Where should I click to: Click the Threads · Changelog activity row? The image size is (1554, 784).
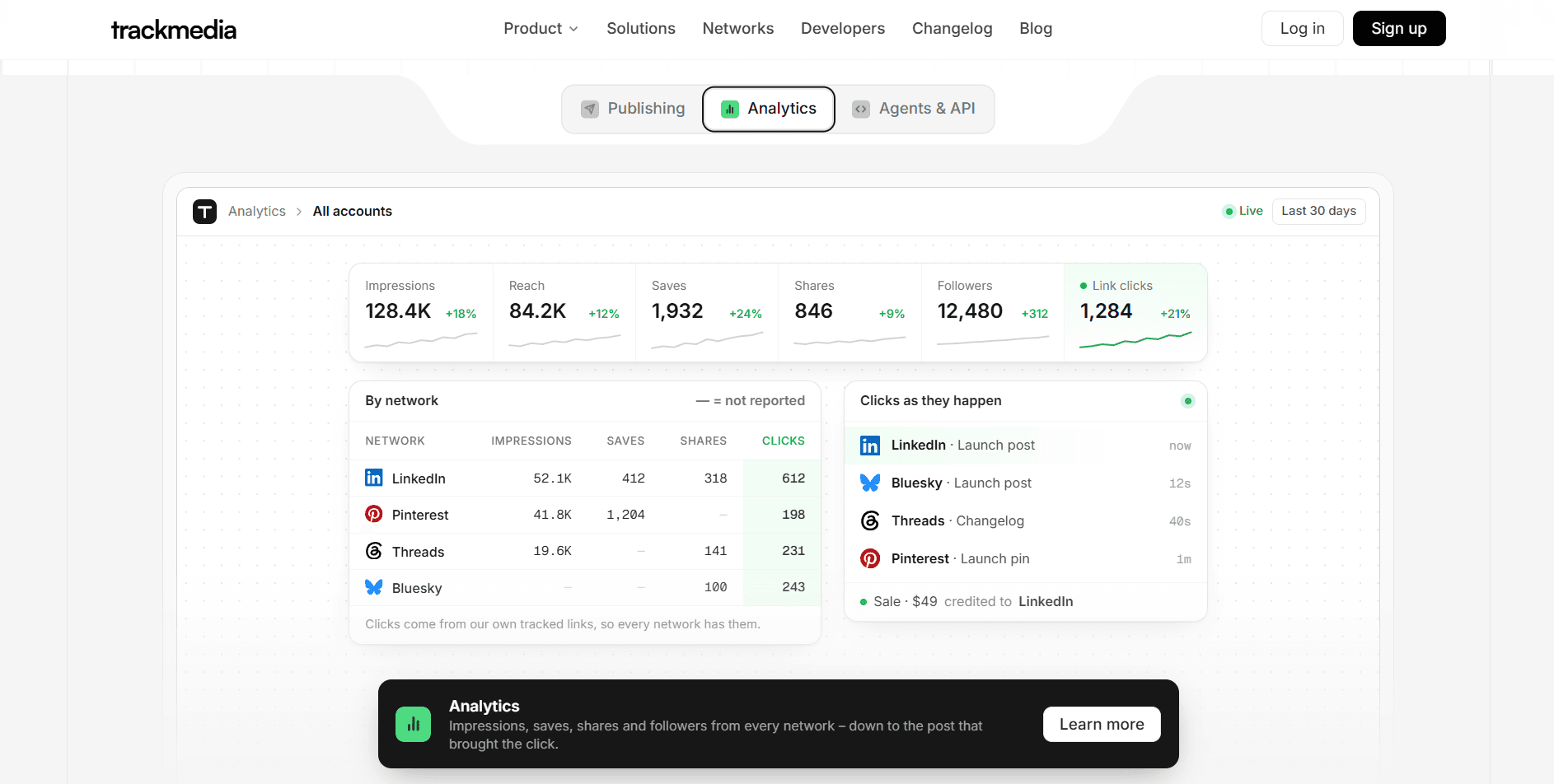pos(1026,520)
